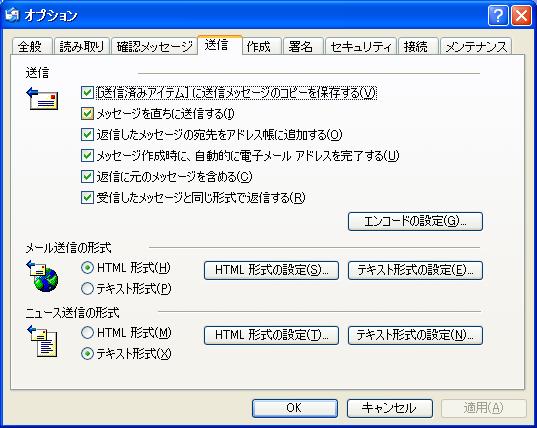The image size is (537, 428).
Task: Open エンコードの設定(G) dialog
Action: pos(415,221)
